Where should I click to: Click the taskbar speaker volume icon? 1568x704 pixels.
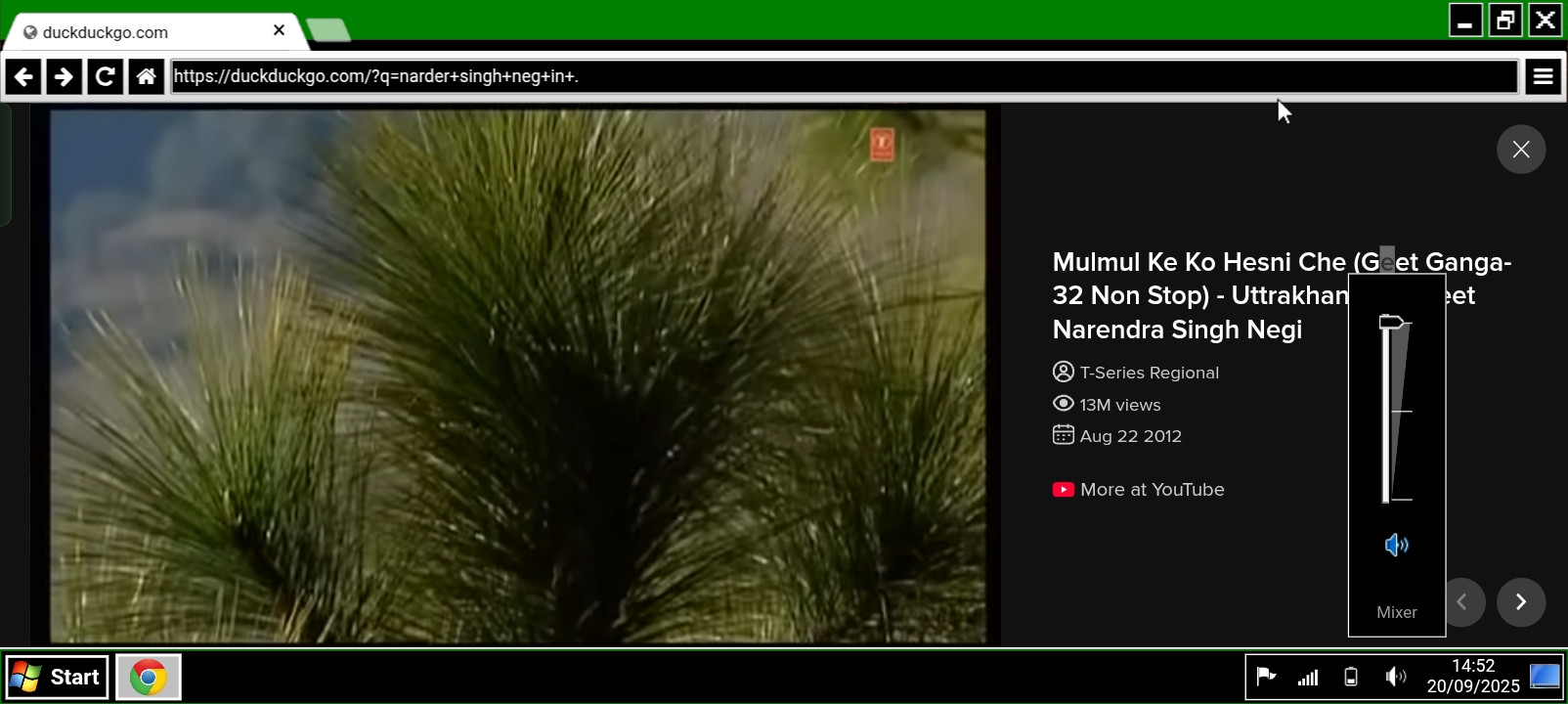click(x=1395, y=677)
